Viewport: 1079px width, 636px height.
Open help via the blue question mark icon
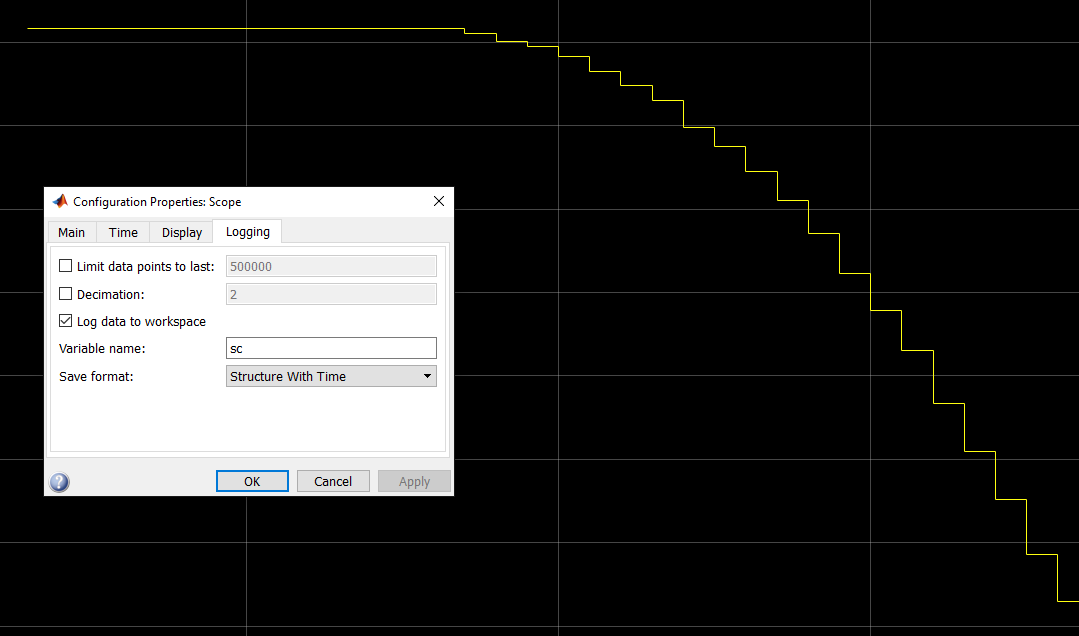pos(60,483)
